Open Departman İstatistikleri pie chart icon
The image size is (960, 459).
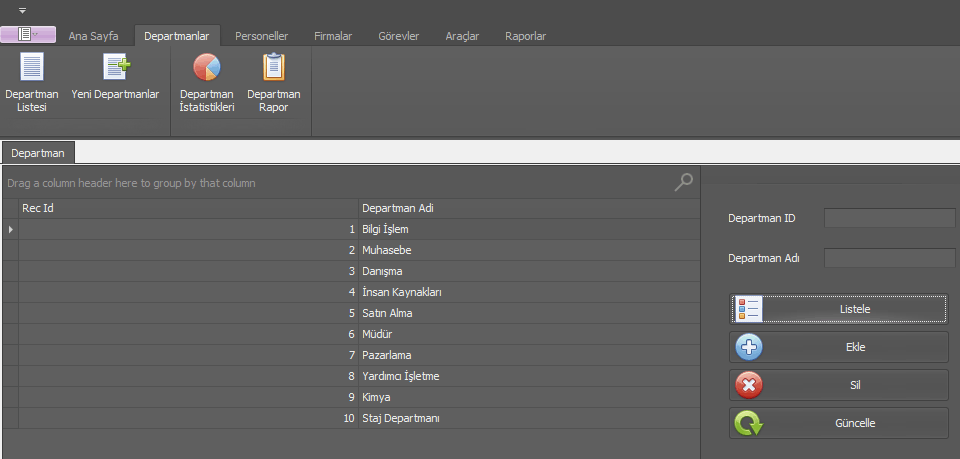pos(207,67)
